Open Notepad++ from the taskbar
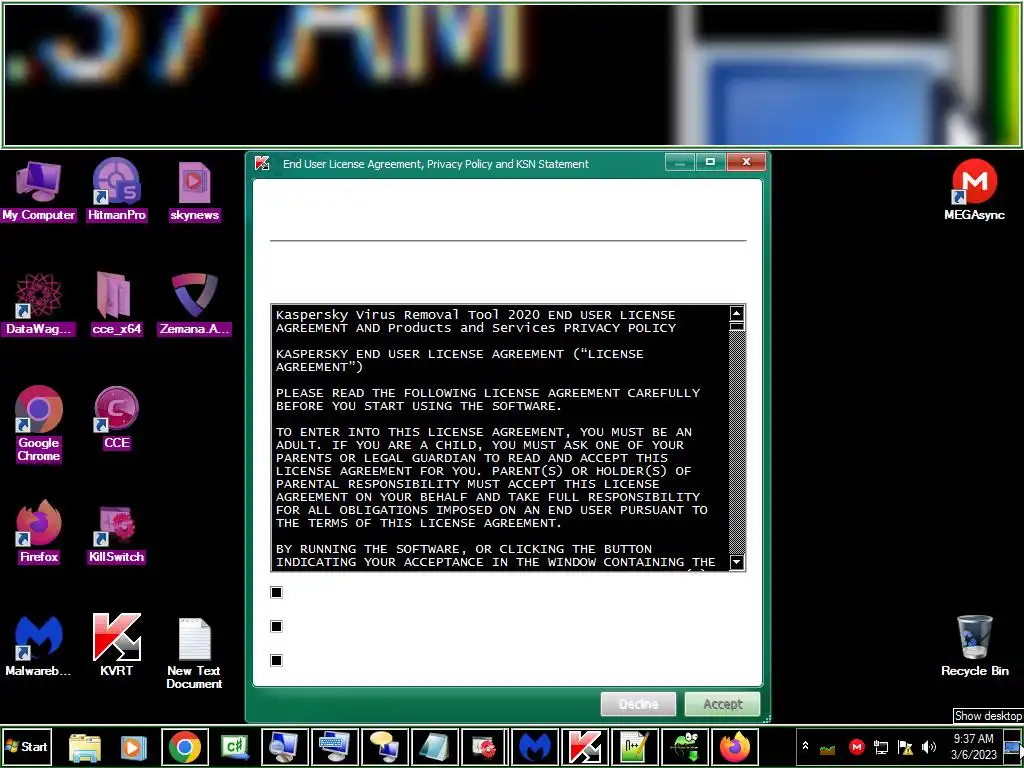Viewport: 1024px width, 768px height. point(635,747)
